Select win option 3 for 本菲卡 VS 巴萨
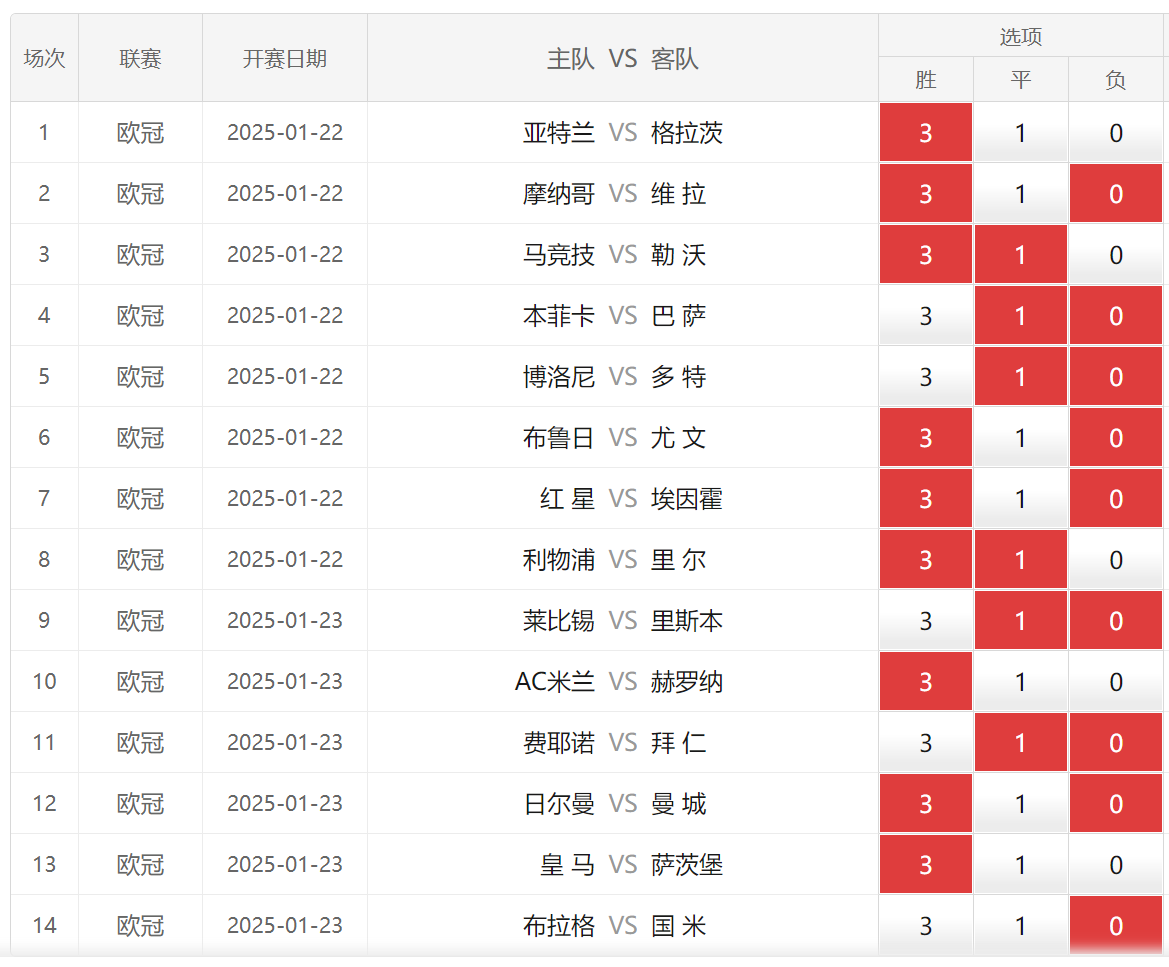This screenshot has width=1169, height=967. [x=925, y=316]
